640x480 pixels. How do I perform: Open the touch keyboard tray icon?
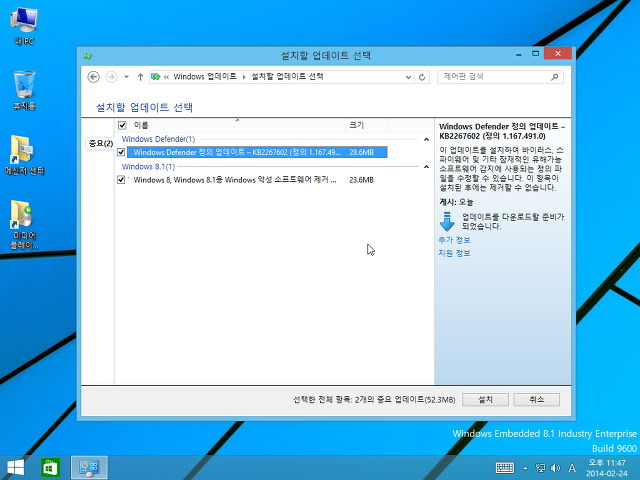pyautogui.click(x=504, y=468)
